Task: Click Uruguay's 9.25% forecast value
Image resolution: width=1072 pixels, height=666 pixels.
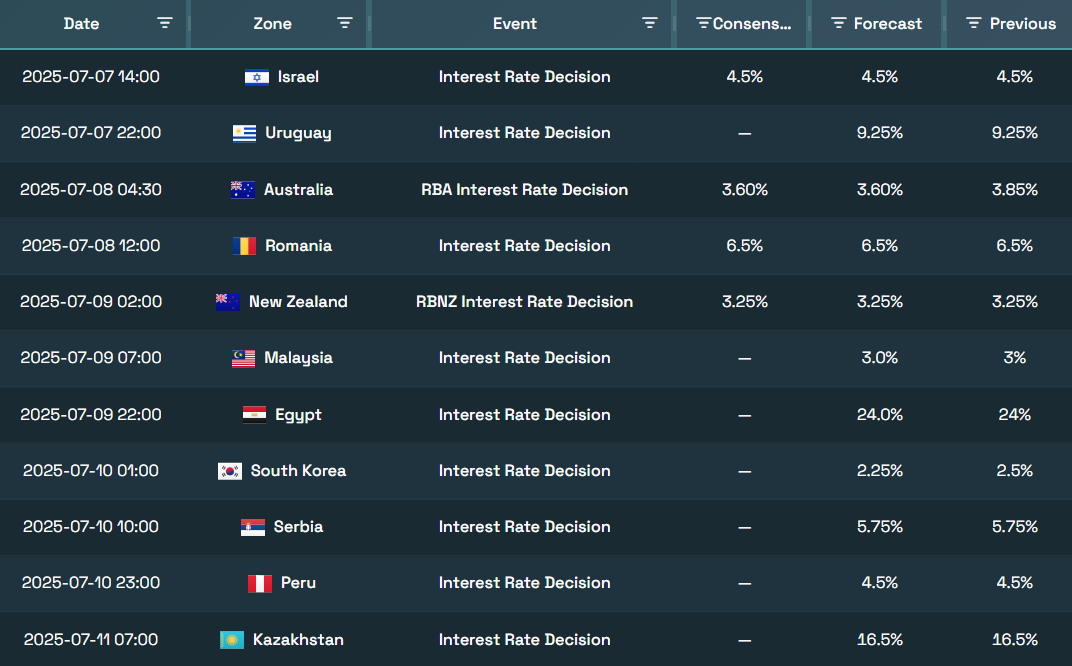Action: pyautogui.click(x=880, y=133)
